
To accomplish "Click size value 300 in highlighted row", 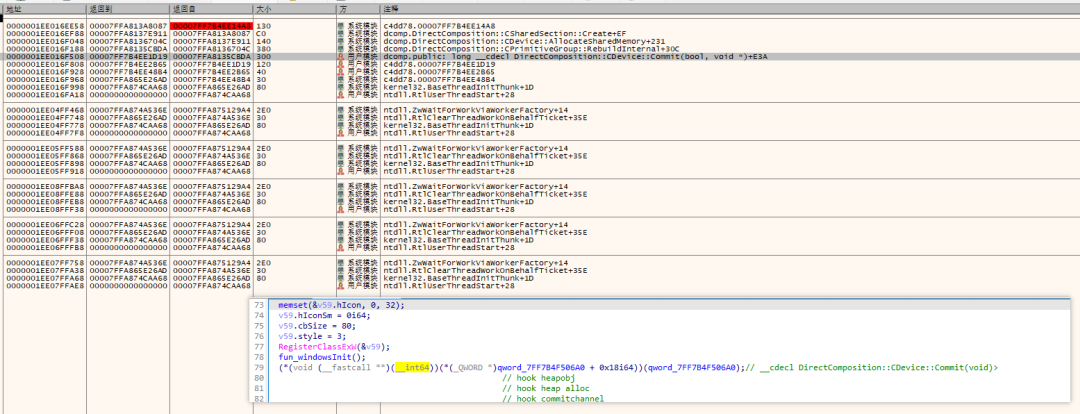I will 263,56.
